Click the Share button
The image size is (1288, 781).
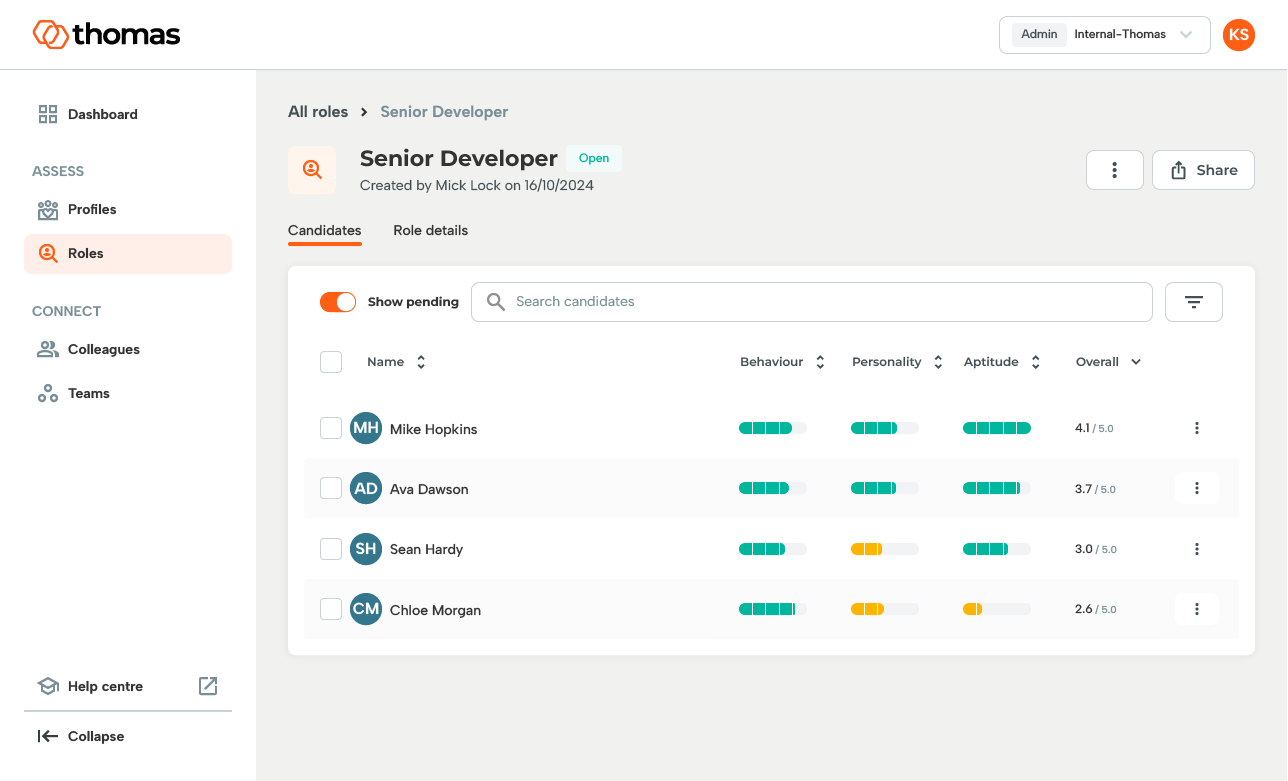(x=1203, y=169)
